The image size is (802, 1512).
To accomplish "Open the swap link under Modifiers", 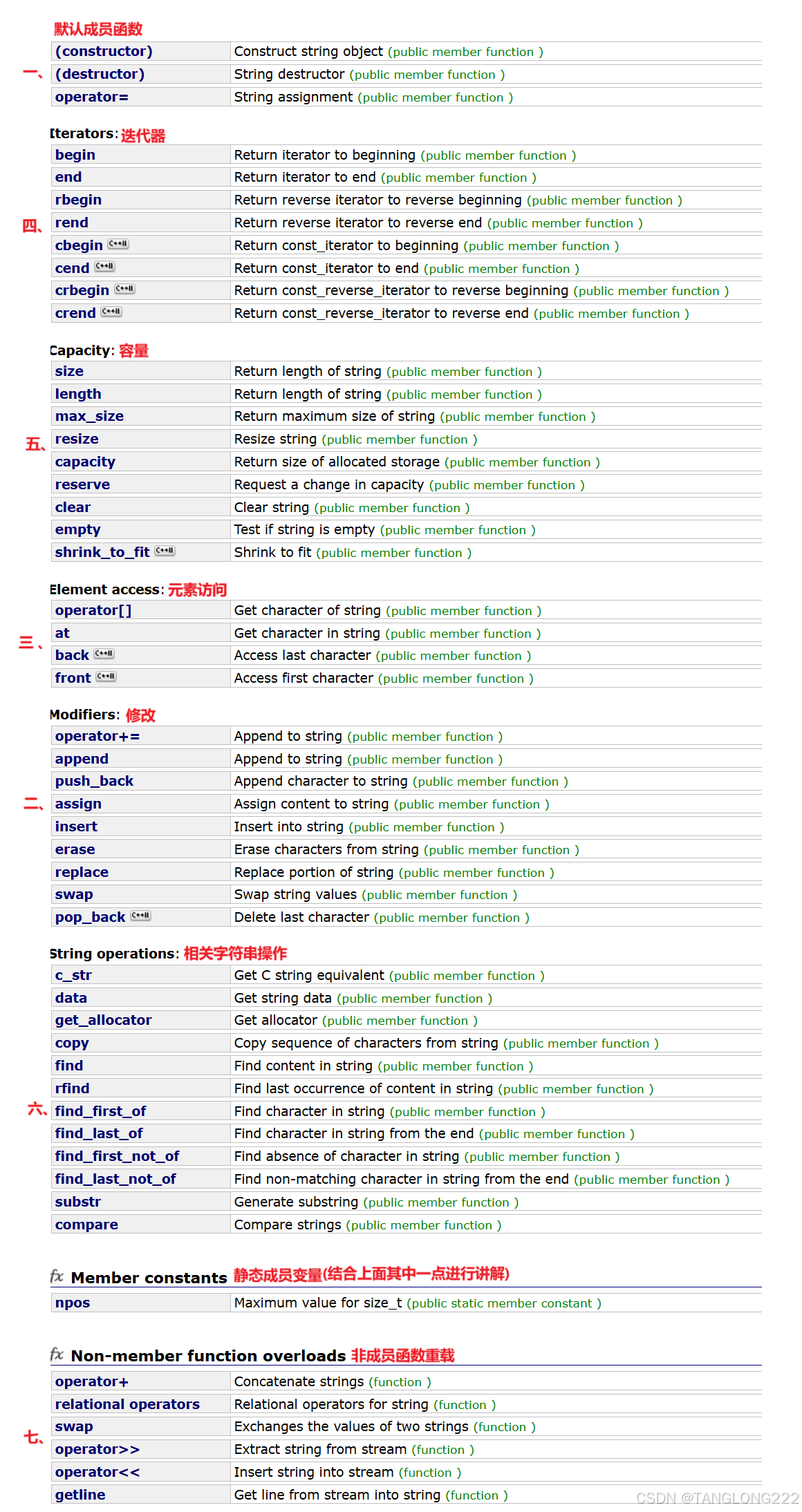I will [74, 894].
